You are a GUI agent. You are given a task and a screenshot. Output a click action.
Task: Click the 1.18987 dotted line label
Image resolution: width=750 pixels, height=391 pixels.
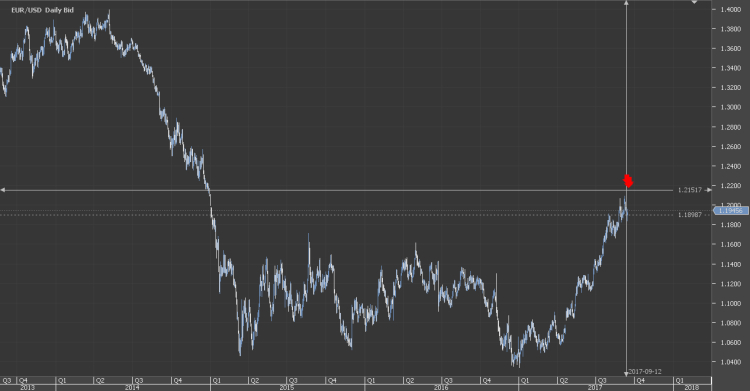click(x=689, y=215)
